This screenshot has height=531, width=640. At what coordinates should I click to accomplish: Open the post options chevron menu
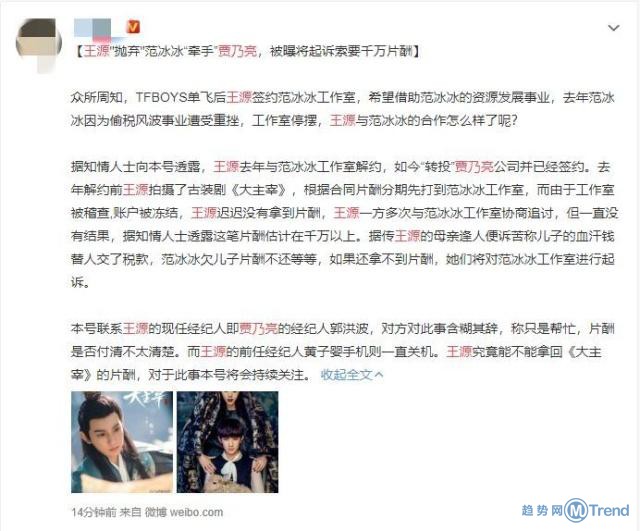[613, 28]
